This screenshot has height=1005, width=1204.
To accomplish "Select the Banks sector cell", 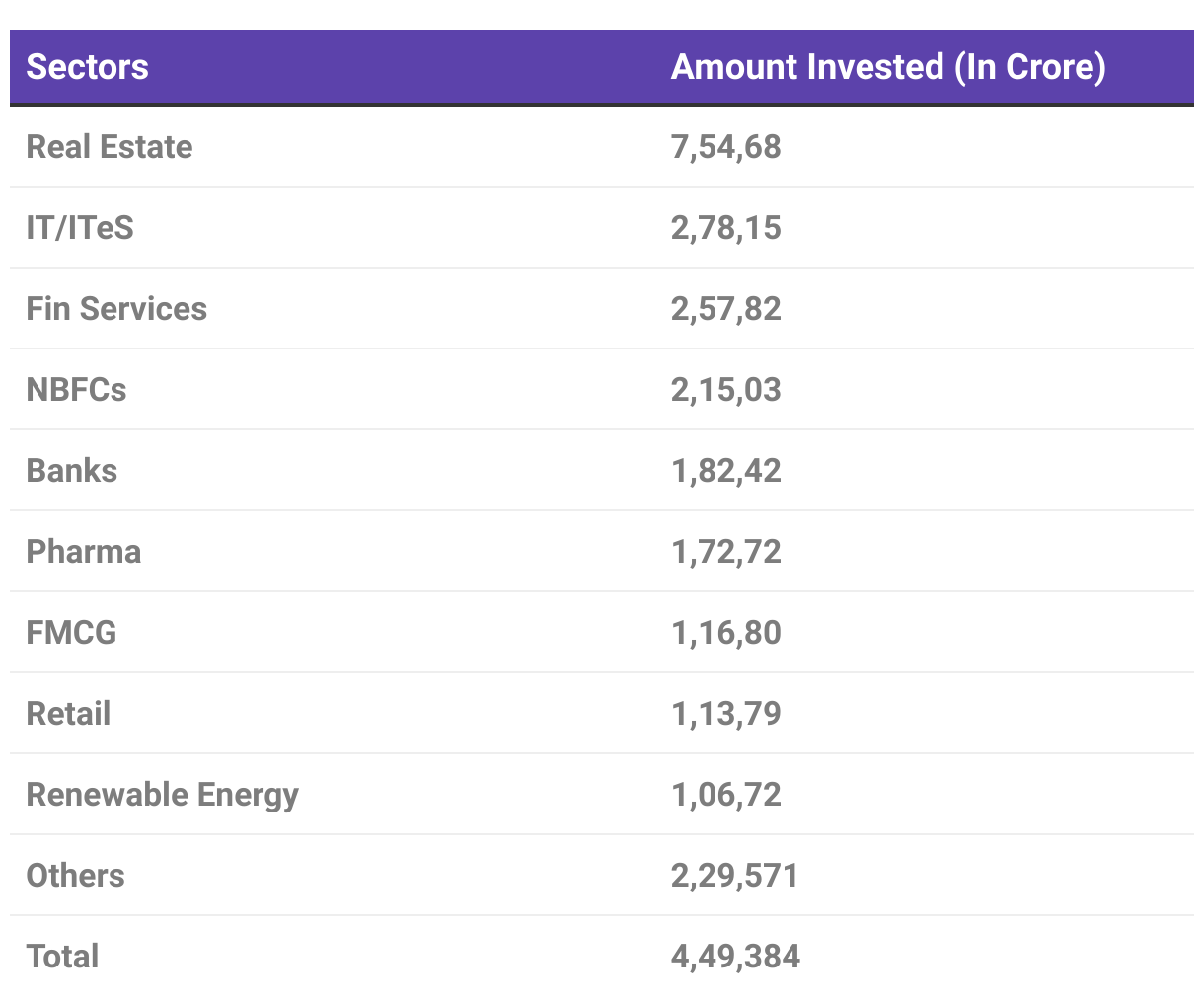I will tap(72, 471).
